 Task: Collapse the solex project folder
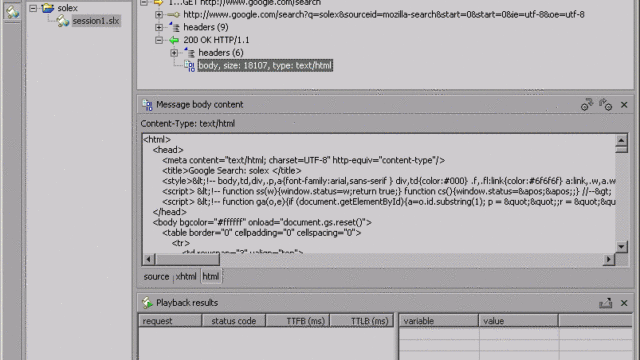[x=33, y=8]
